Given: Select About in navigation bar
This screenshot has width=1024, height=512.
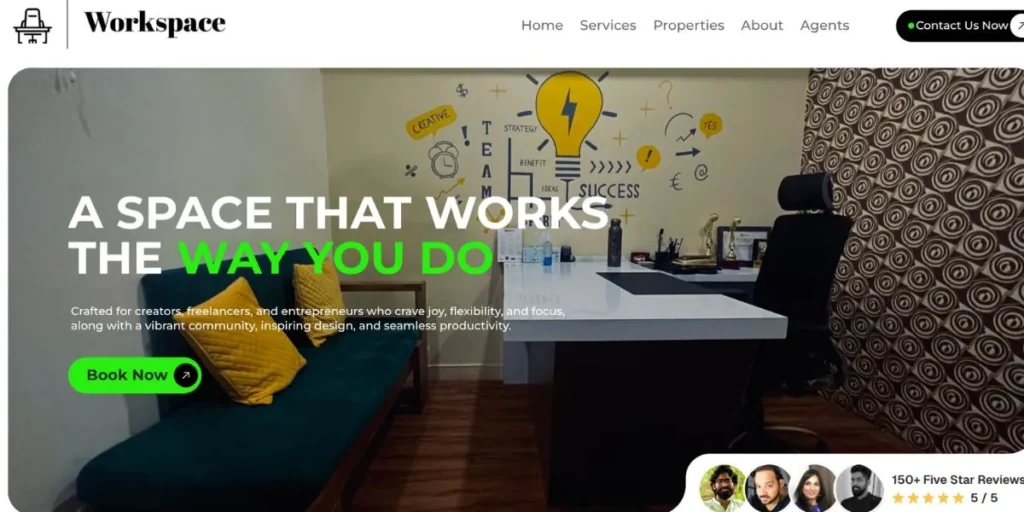Looking at the screenshot, I should (x=761, y=25).
